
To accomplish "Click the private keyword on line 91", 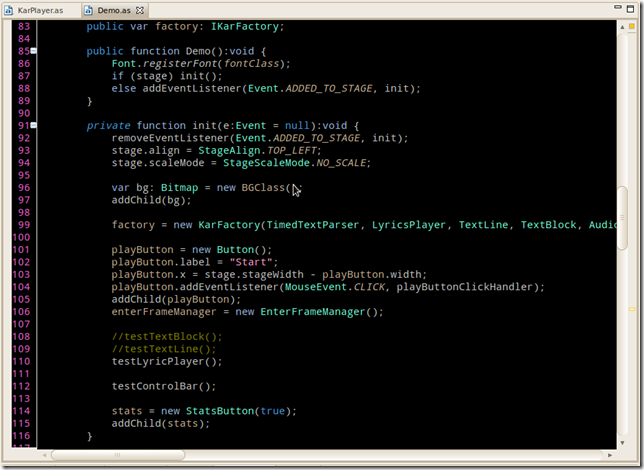I will point(108,126).
